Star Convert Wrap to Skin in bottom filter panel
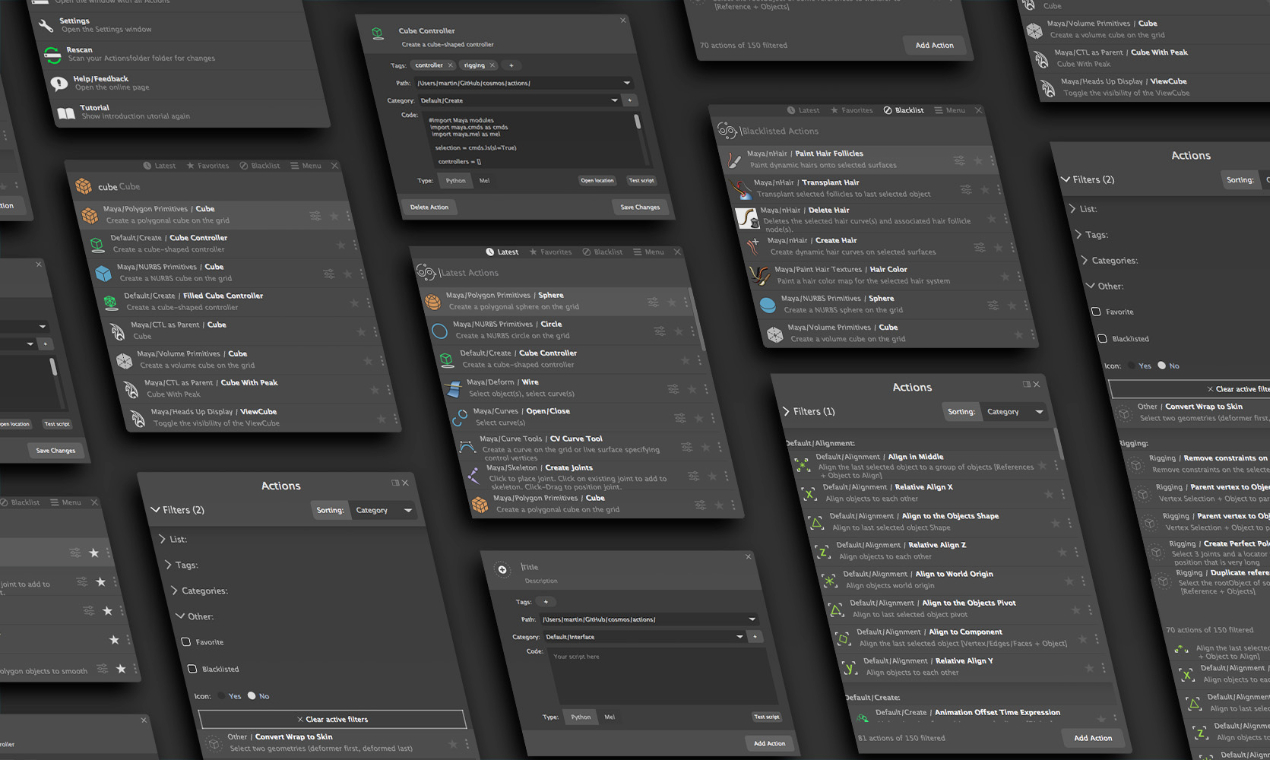The image size is (1270, 760). click(x=452, y=743)
